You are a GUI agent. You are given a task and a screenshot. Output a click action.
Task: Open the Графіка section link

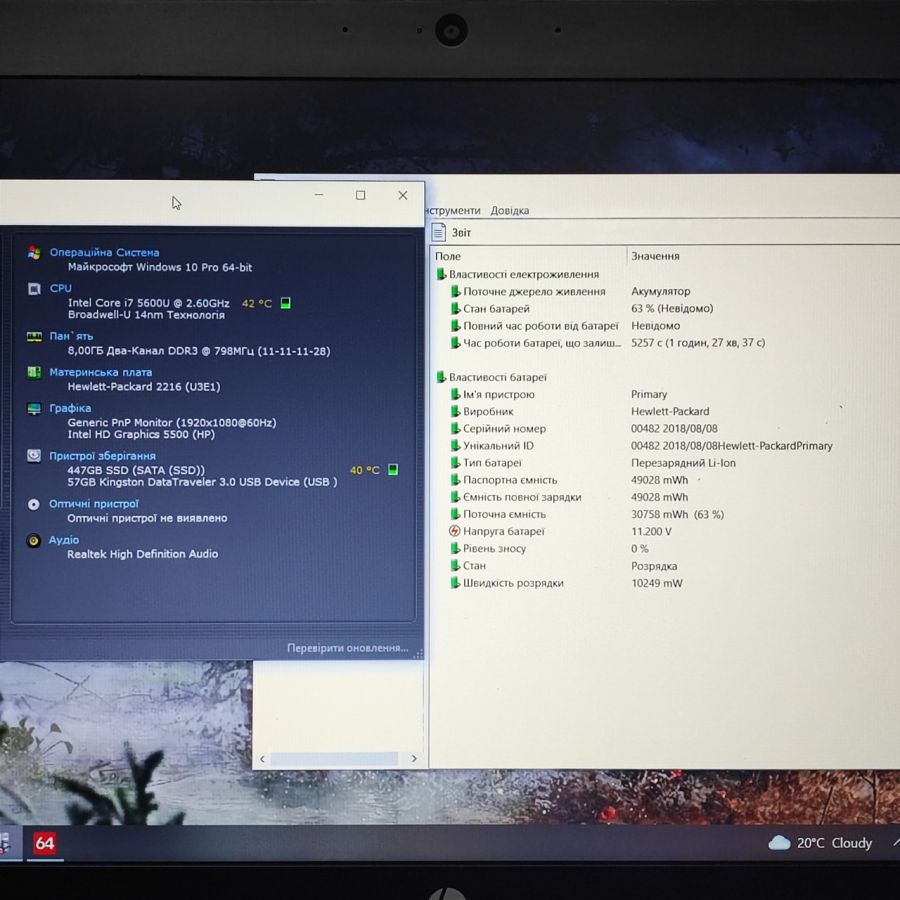tap(70, 408)
